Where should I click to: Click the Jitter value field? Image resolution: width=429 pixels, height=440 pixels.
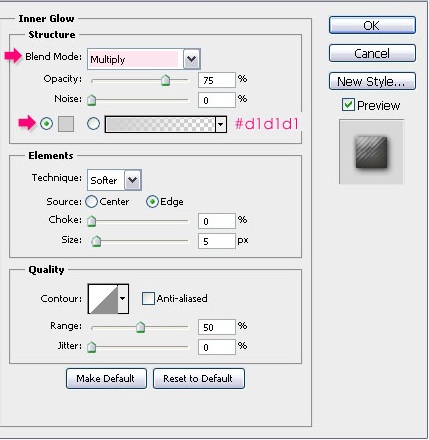[x=217, y=347]
